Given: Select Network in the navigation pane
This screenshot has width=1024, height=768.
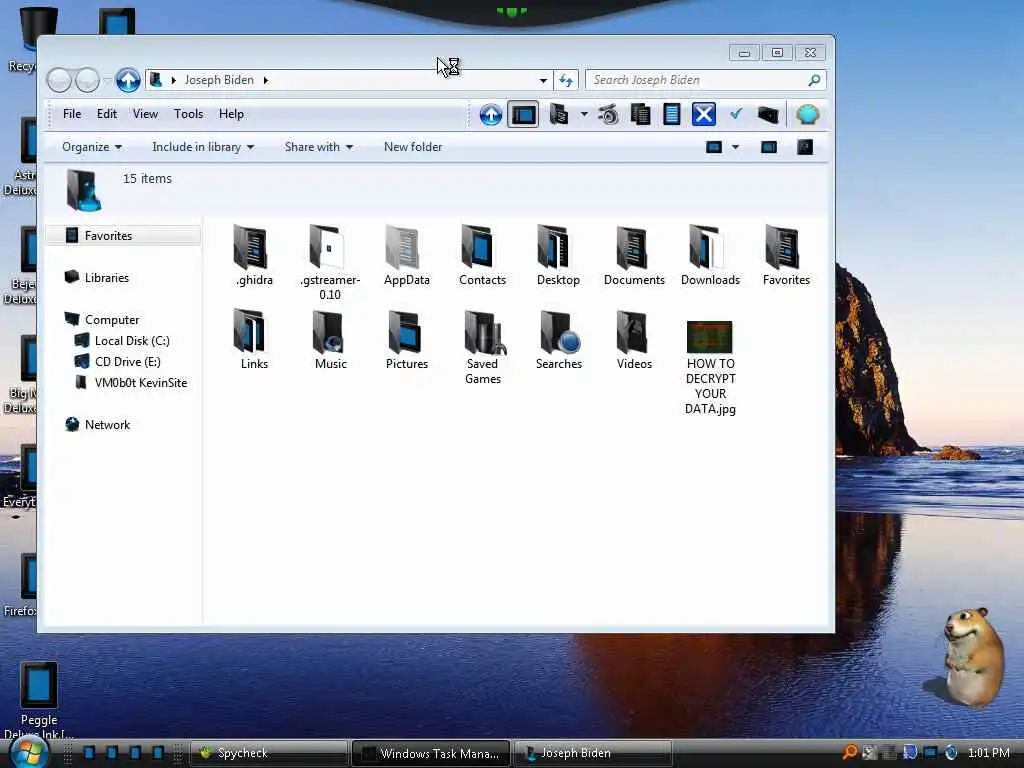Looking at the screenshot, I should (107, 424).
